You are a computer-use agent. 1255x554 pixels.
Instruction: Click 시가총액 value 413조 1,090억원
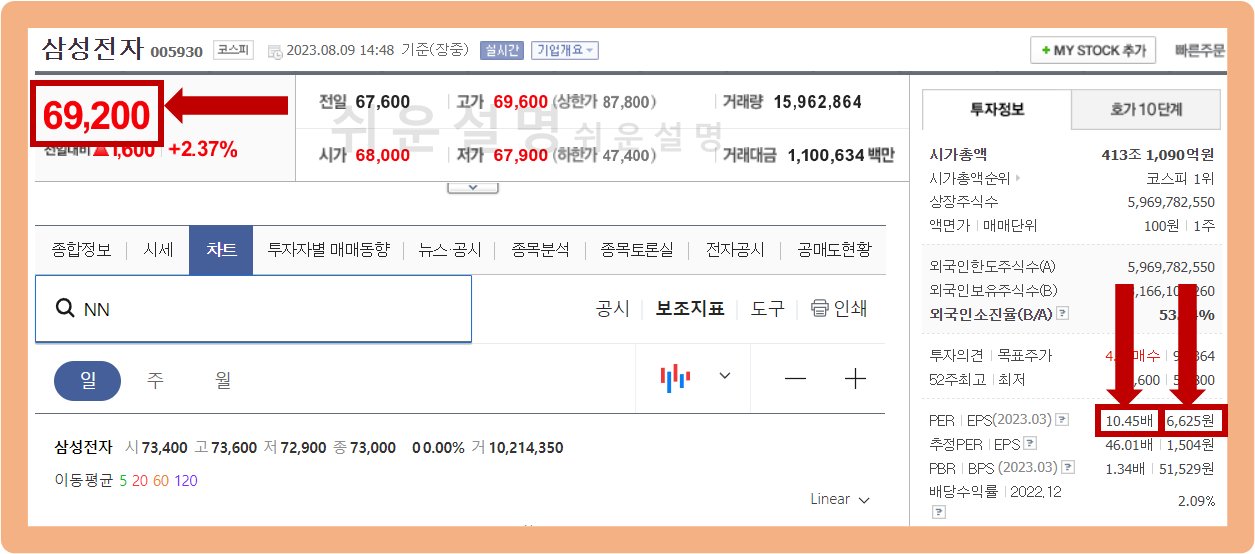tap(1158, 155)
